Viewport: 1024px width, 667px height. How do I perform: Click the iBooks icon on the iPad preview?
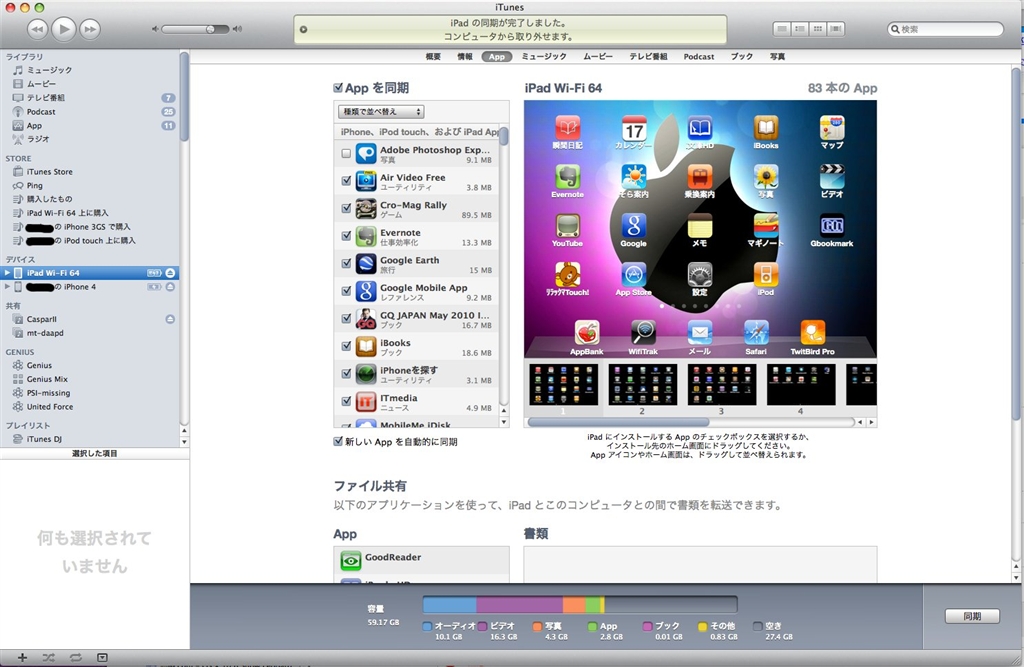click(x=765, y=129)
